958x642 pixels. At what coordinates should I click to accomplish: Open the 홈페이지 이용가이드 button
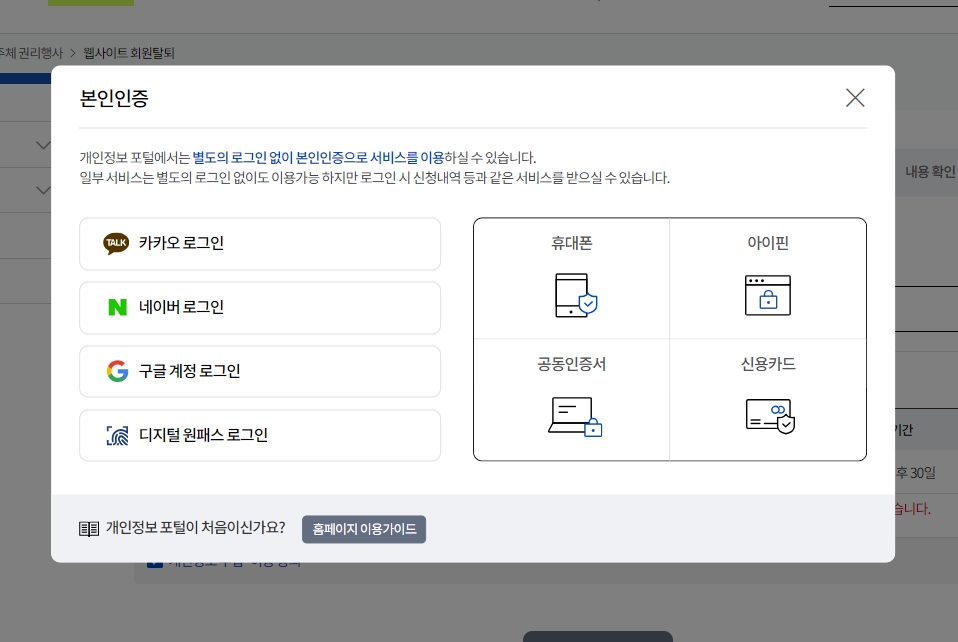pos(364,529)
